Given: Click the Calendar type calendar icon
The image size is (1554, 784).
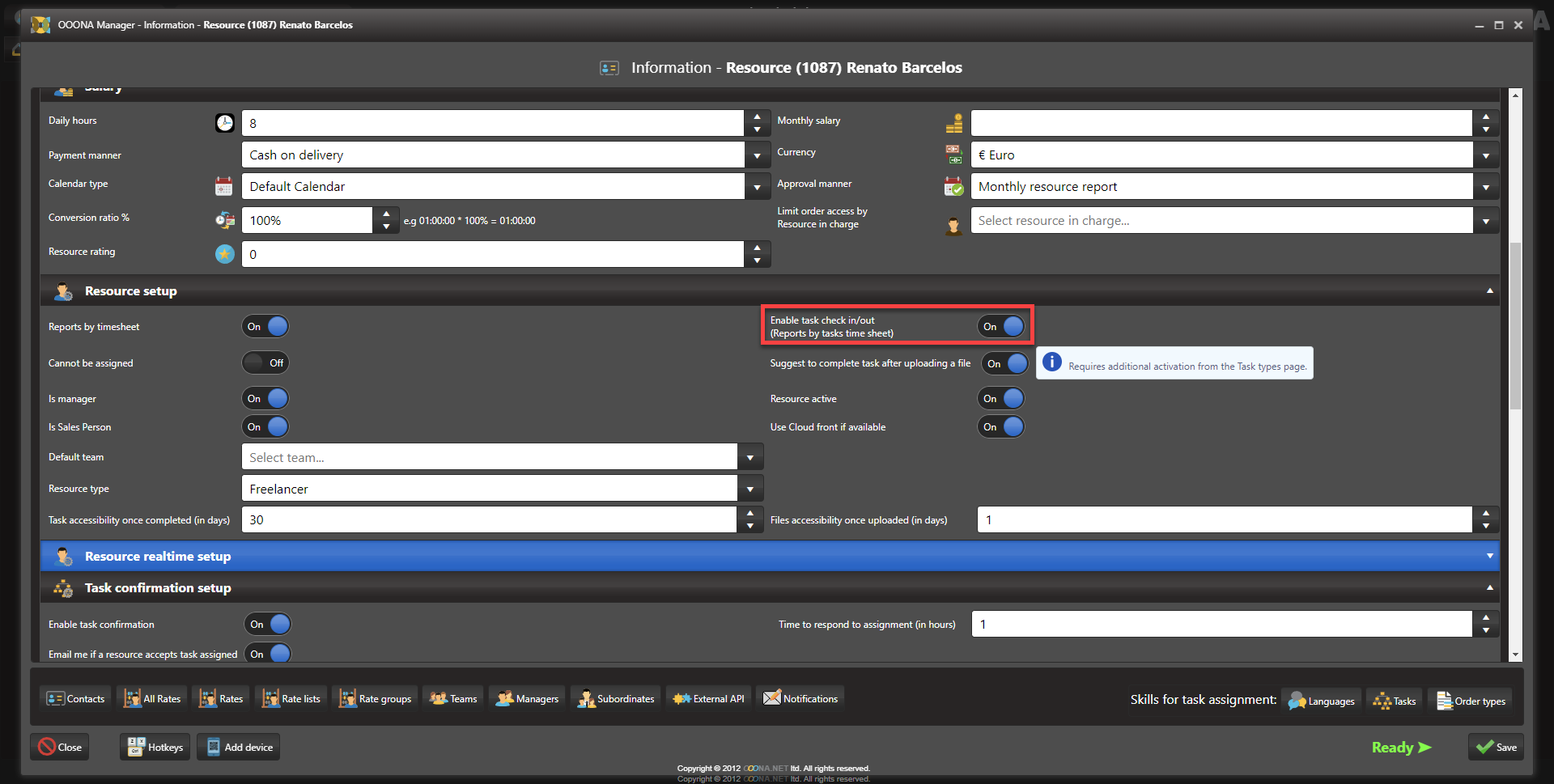Looking at the screenshot, I should click(x=224, y=186).
